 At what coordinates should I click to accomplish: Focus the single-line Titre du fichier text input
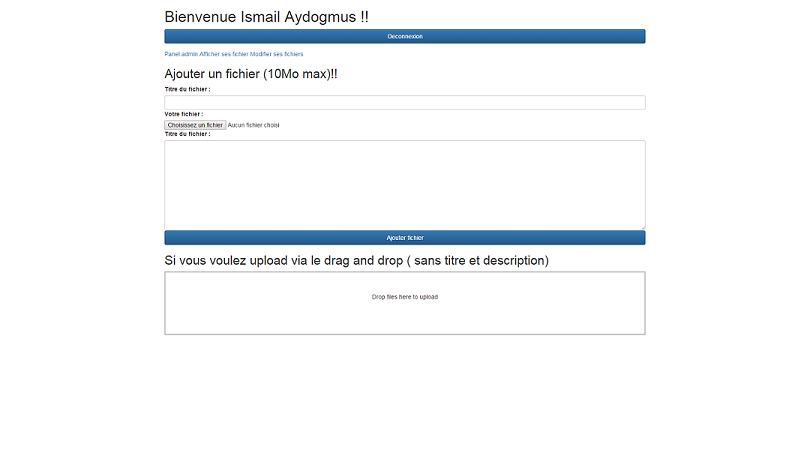[x=404, y=102]
